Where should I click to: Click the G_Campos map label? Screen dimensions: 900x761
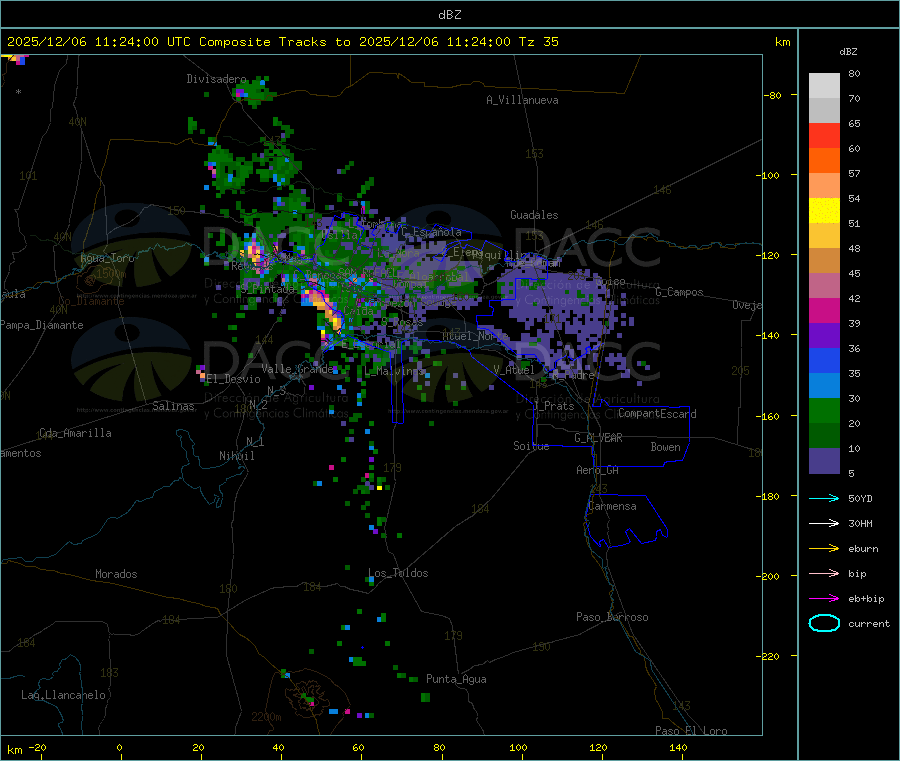click(x=679, y=292)
